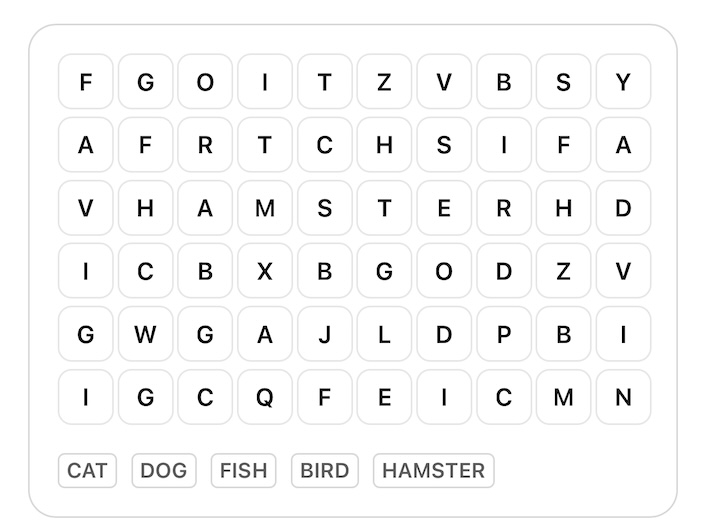Select the letter Y tile in top-right corner
This screenshot has width=706, height=530.
623,82
